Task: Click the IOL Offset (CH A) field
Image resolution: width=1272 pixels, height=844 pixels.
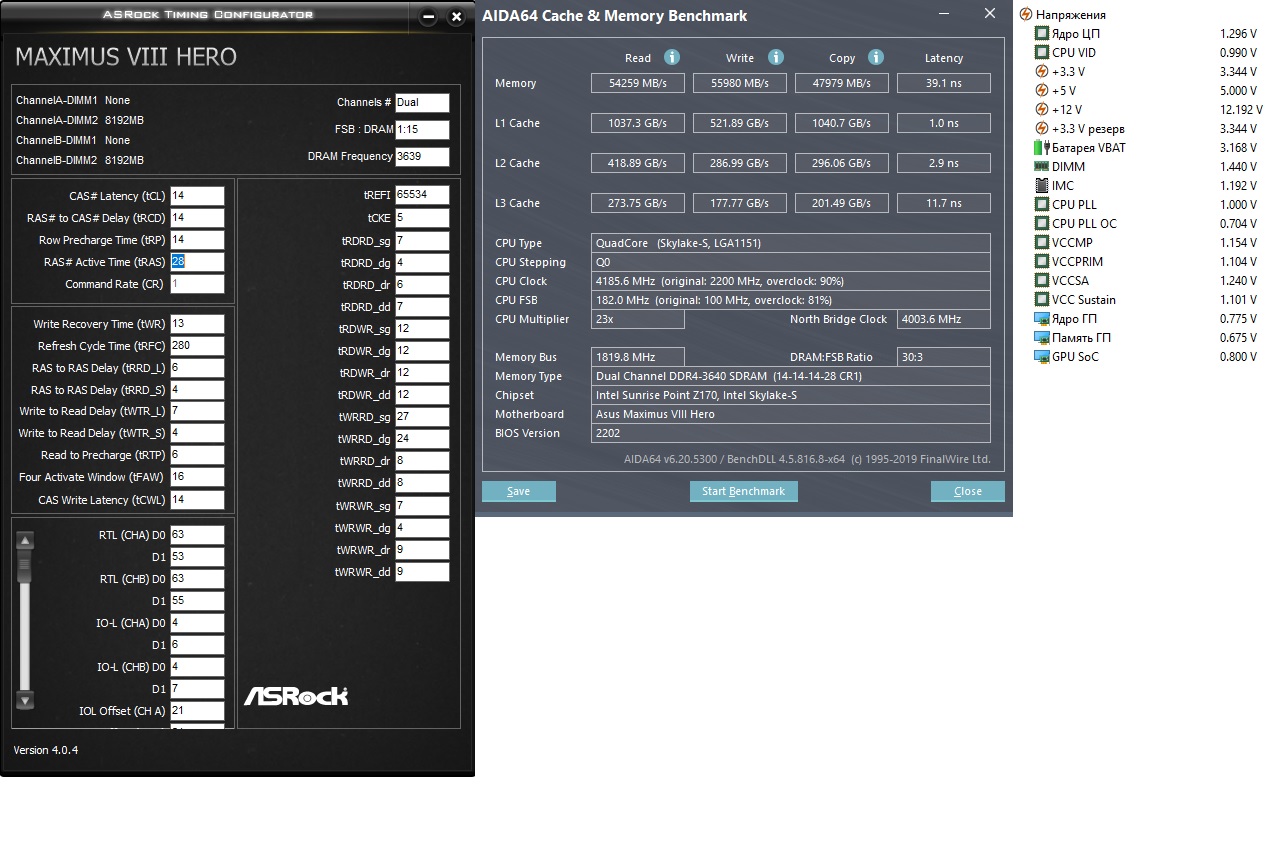Action: coord(197,712)
